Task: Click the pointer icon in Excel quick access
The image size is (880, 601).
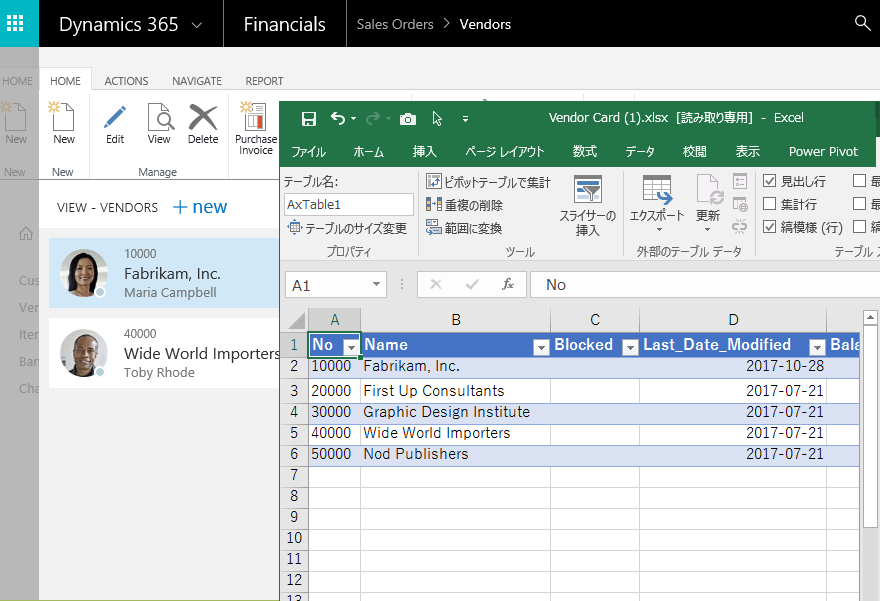Action: pyautogui.click(x=437, y=119)
